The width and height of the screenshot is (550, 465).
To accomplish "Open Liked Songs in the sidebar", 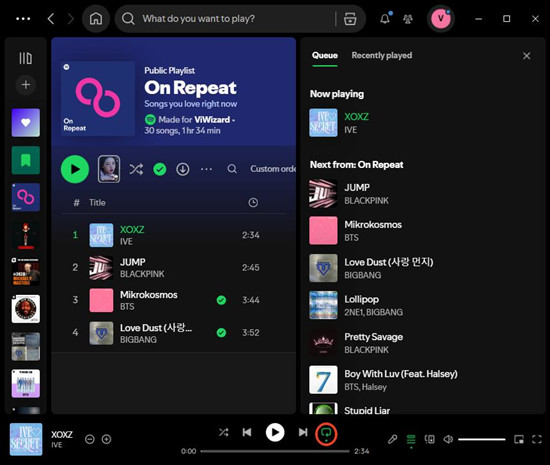I will pos(26,122).
